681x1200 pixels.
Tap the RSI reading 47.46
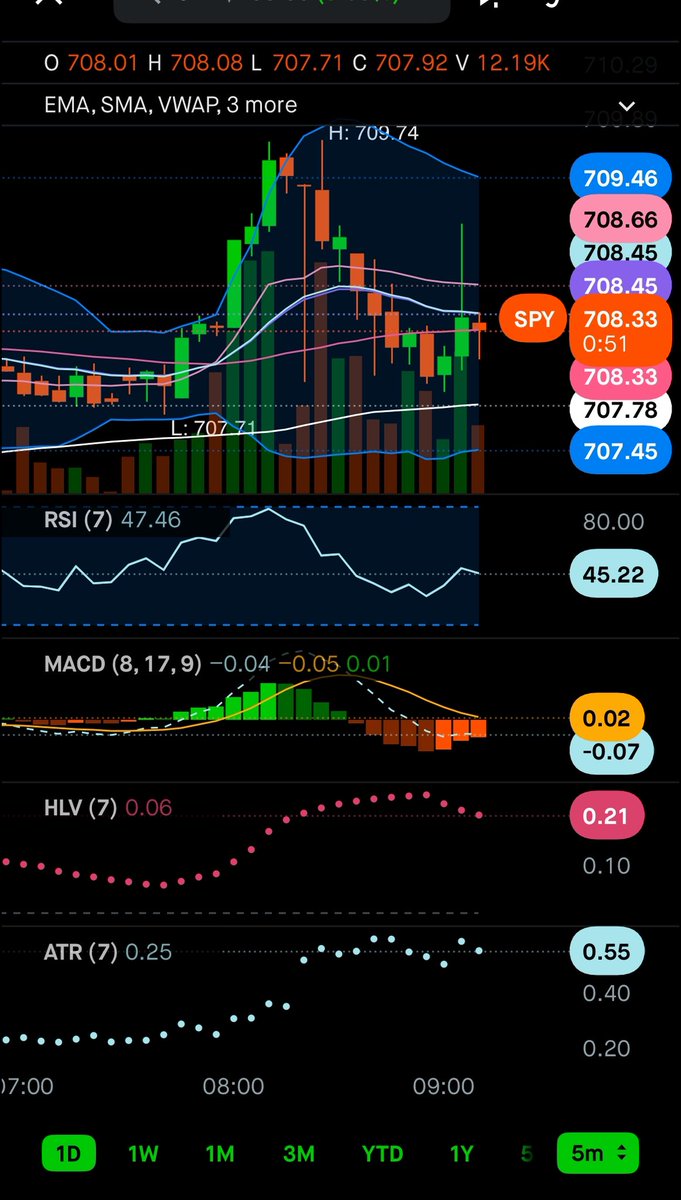[x=150, y=520]
